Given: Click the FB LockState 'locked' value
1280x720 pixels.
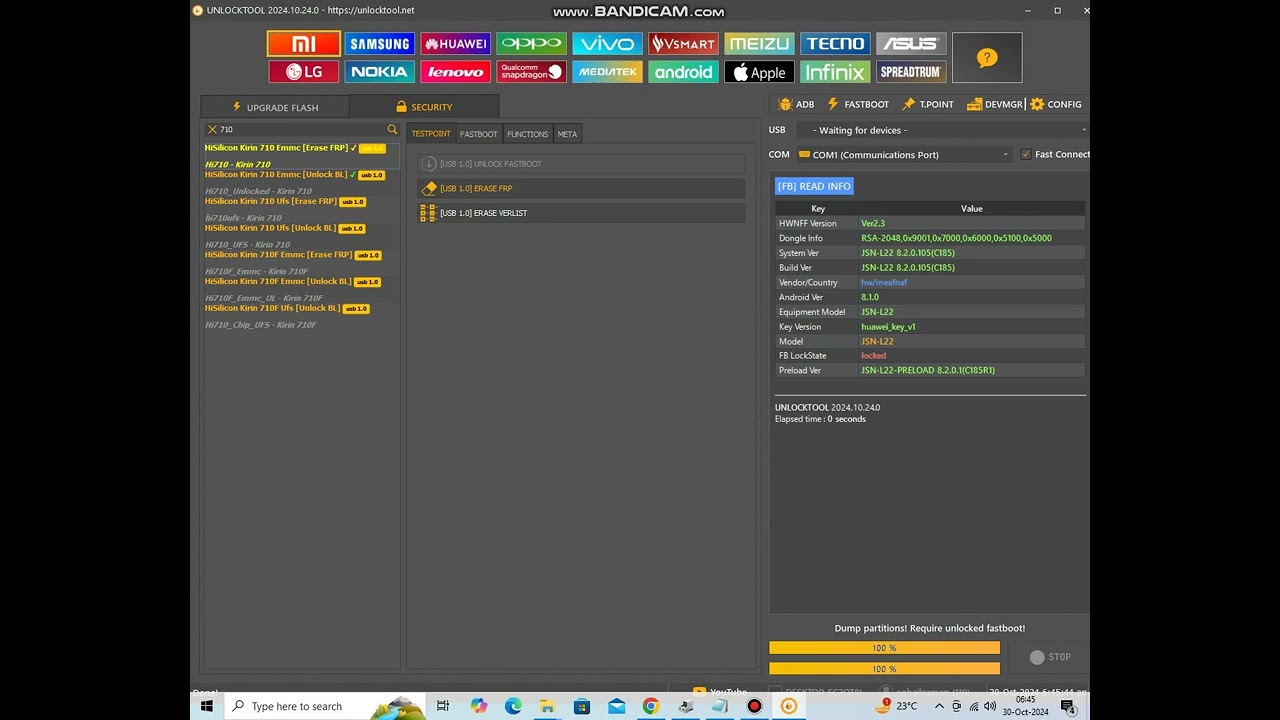Looking at the screenshot, I should click(x=873, y=356).
